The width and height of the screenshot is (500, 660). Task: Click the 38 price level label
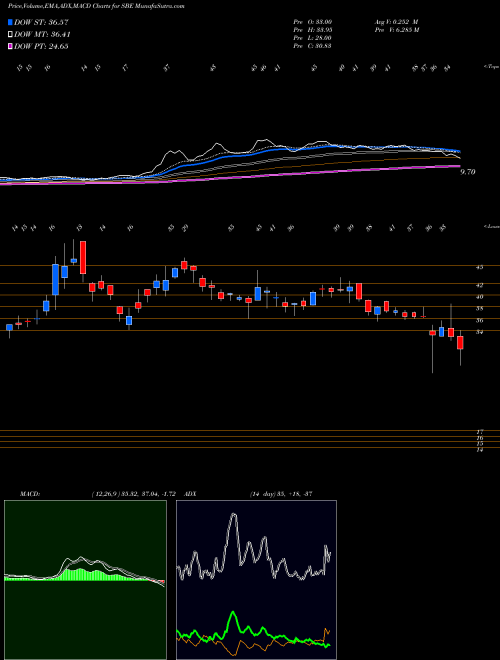tap(480, 309)
